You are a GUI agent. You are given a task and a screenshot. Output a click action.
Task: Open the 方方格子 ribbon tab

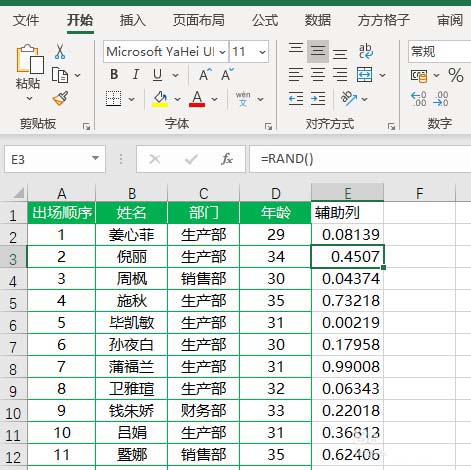click(384, 20)
